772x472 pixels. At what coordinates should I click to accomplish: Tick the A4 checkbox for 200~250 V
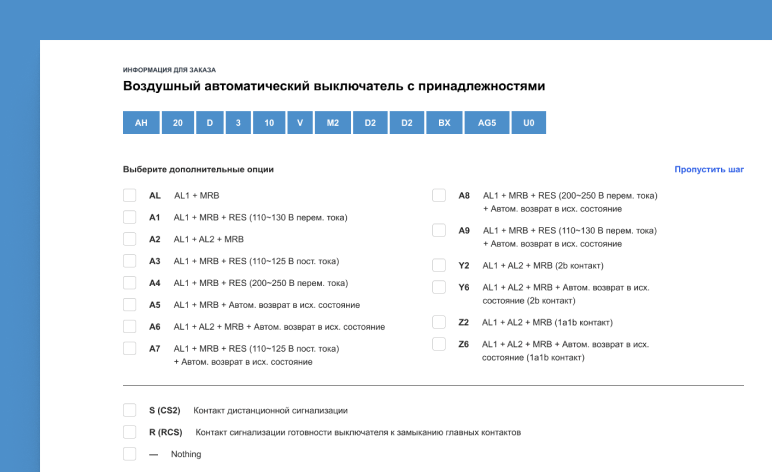pyautogui.click(x=129, y=283)
